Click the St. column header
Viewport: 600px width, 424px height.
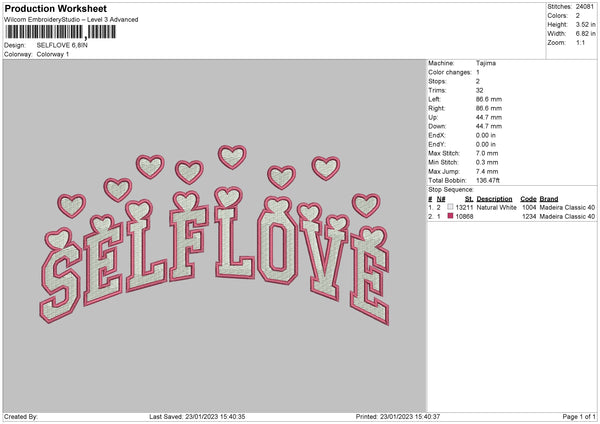coord(469,199)
